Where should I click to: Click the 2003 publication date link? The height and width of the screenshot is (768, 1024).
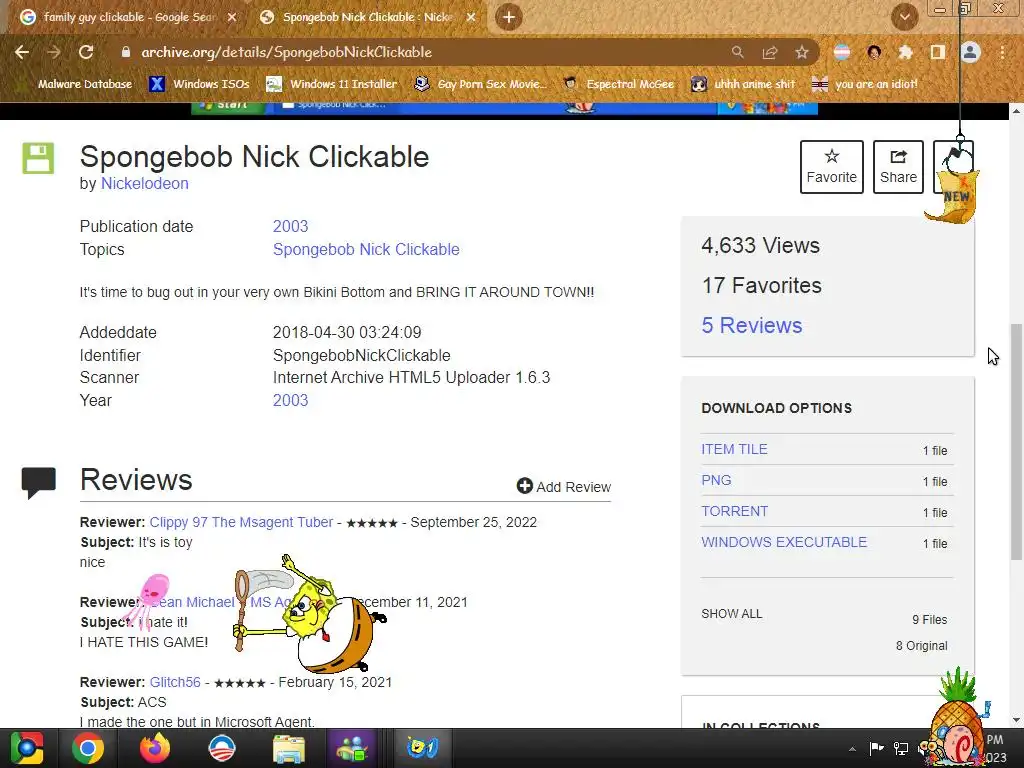coord(290,226)
